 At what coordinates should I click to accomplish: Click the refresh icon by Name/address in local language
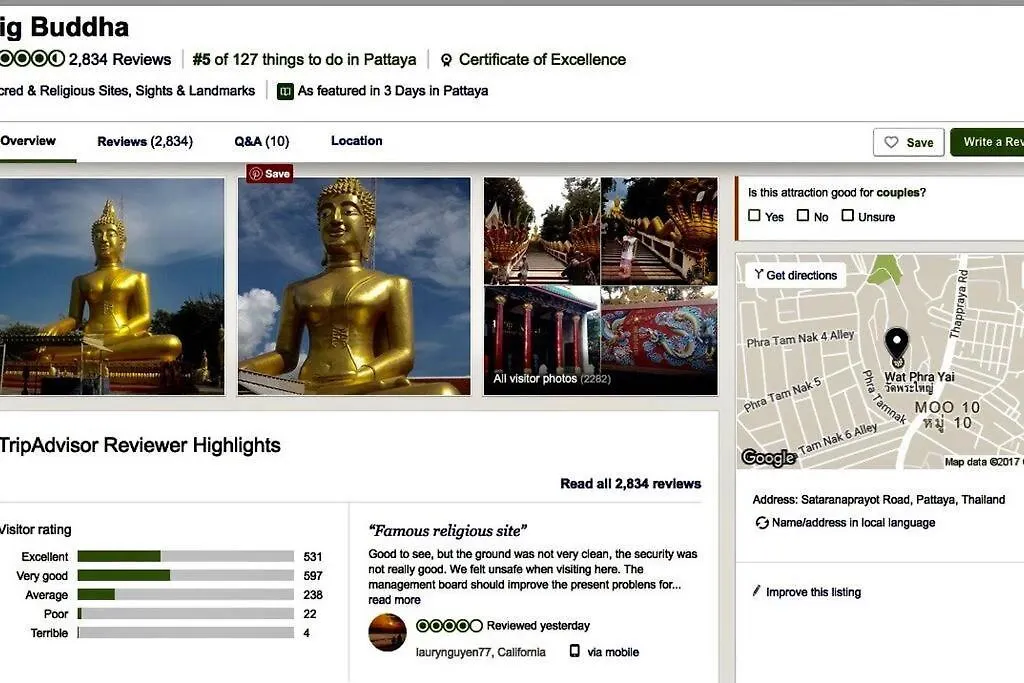click(x=761, y=522)
